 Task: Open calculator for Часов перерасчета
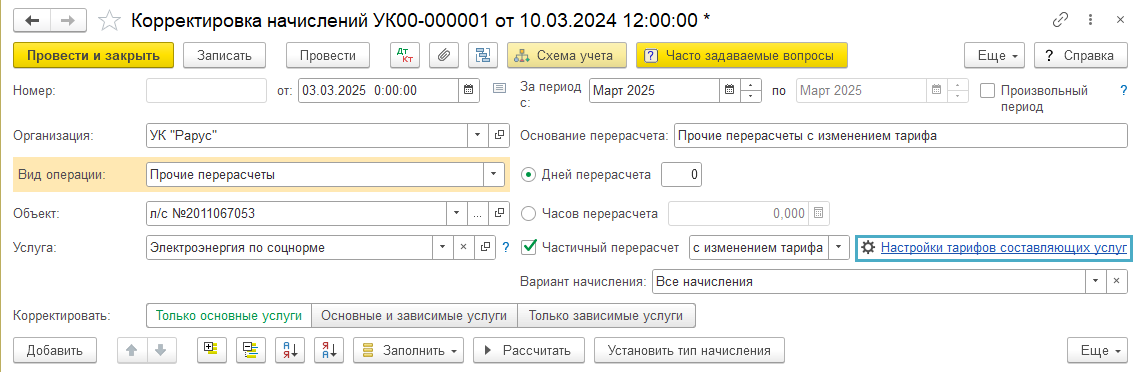click(819, 214)
